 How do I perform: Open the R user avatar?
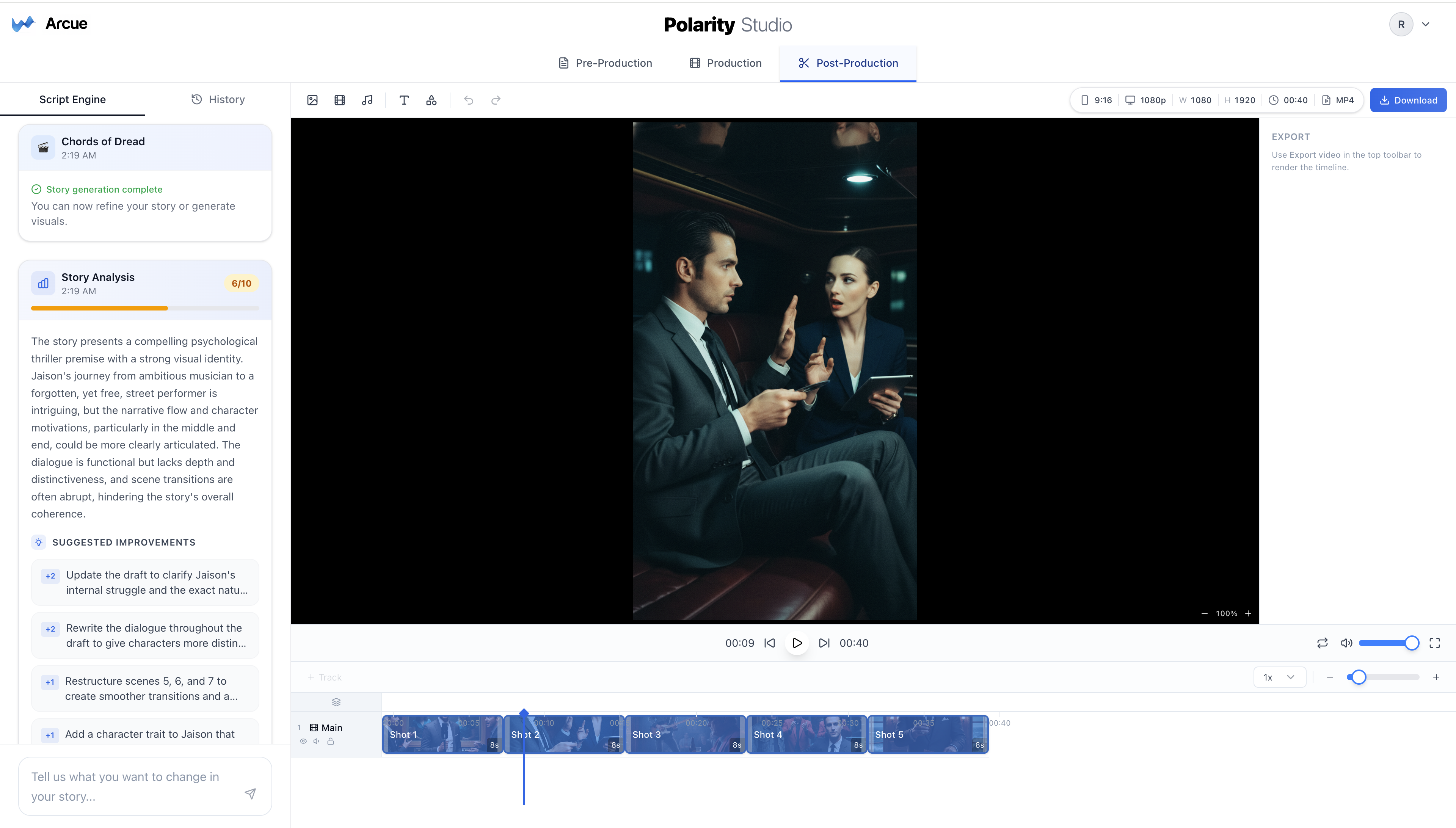[x=1401, y=24]
